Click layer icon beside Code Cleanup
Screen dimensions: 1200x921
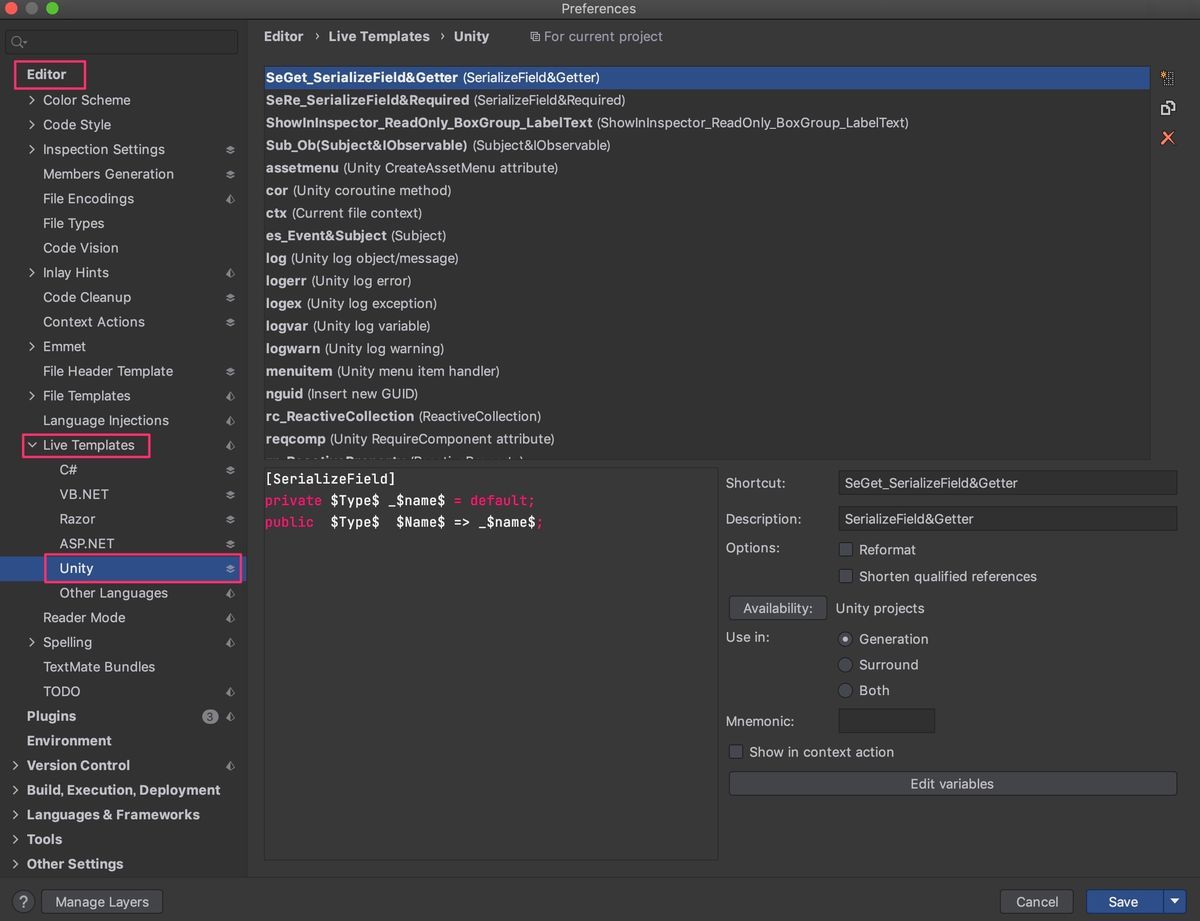230,298
